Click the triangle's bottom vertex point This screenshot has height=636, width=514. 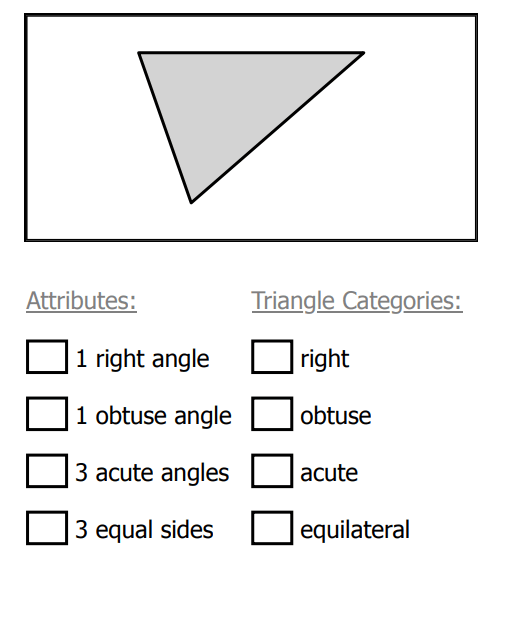pyautogui.click(x=191, y=202)
